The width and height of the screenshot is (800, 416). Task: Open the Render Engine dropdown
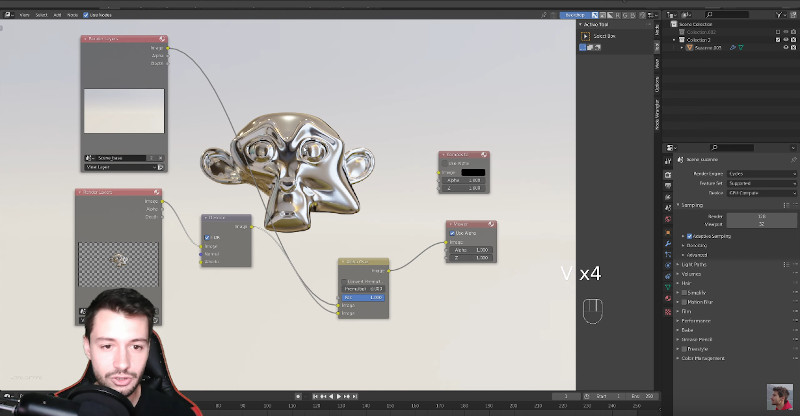click(761, 174)
